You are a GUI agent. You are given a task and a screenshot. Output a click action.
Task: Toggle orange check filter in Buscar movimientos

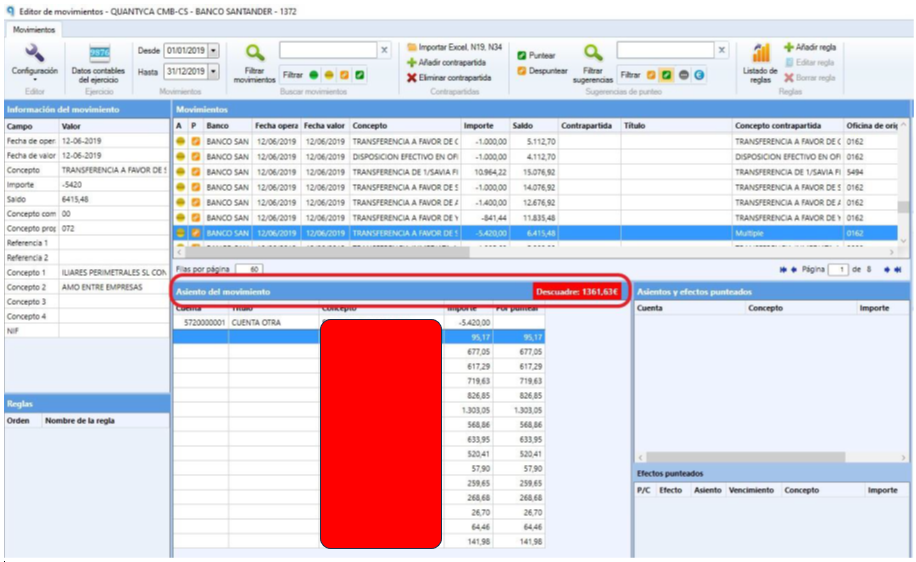345,75
